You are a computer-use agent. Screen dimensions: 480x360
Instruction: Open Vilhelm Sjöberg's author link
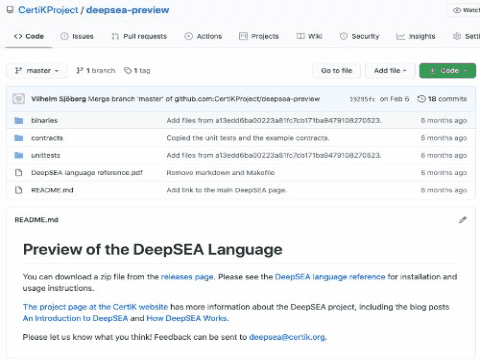[58, 99]
